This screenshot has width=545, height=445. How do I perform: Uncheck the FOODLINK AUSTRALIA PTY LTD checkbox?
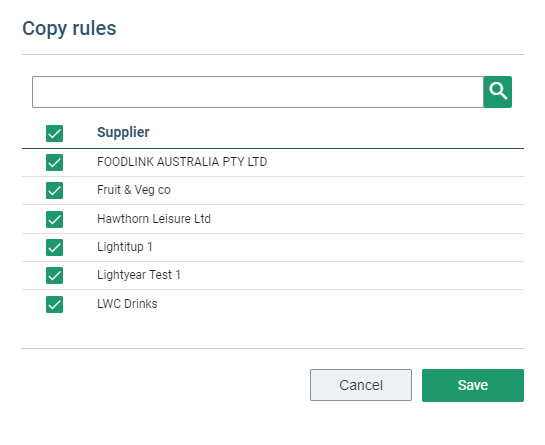click(x=55, y=162)
